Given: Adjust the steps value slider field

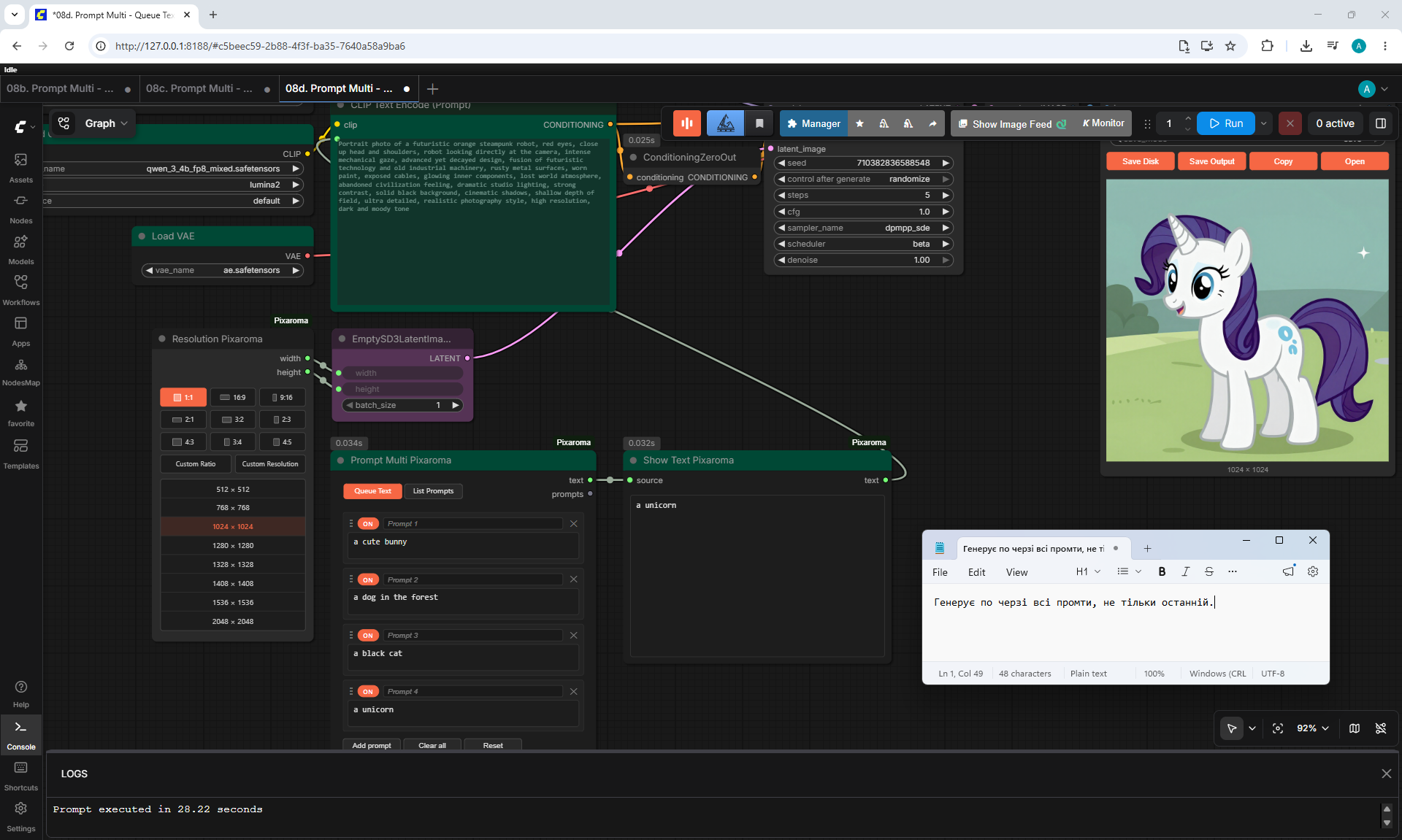Looking at the screenshot, I should click(x=863, y=195).
